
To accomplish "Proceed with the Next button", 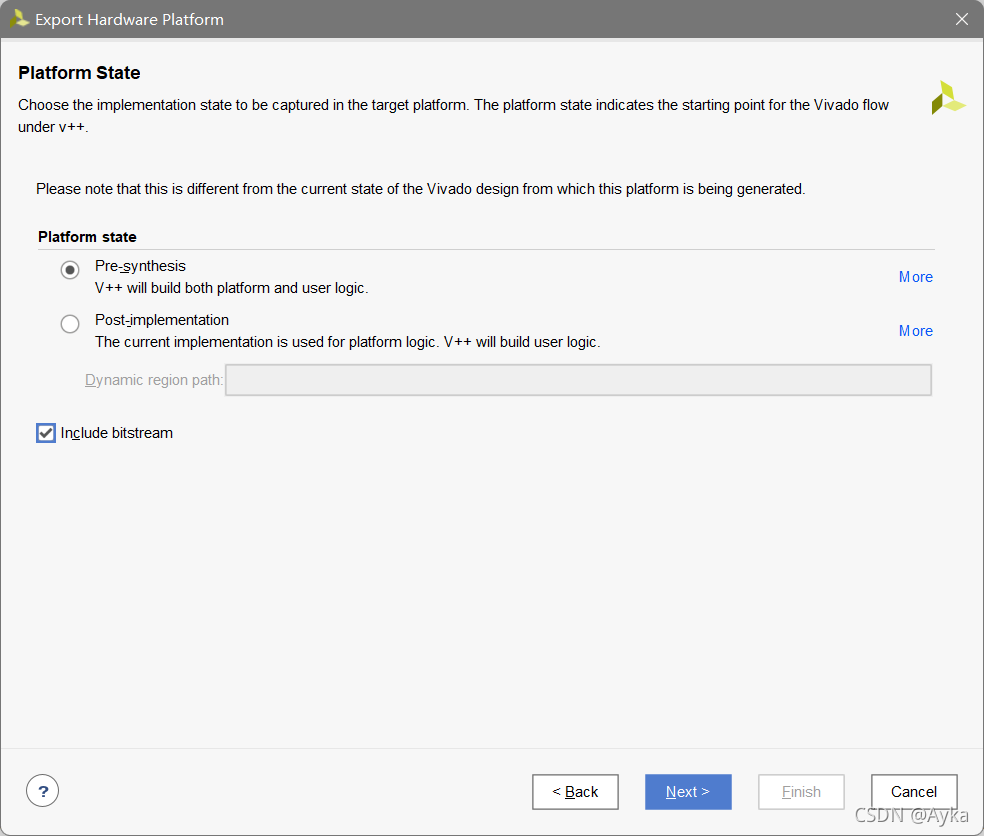I will [x=688, y=791].
